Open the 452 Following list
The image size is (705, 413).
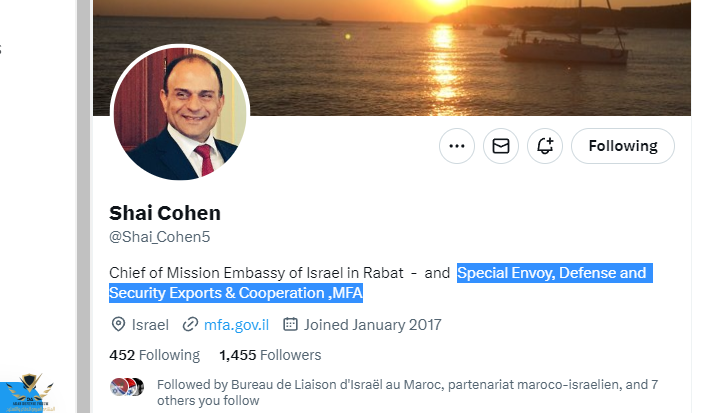coord(154,355)
